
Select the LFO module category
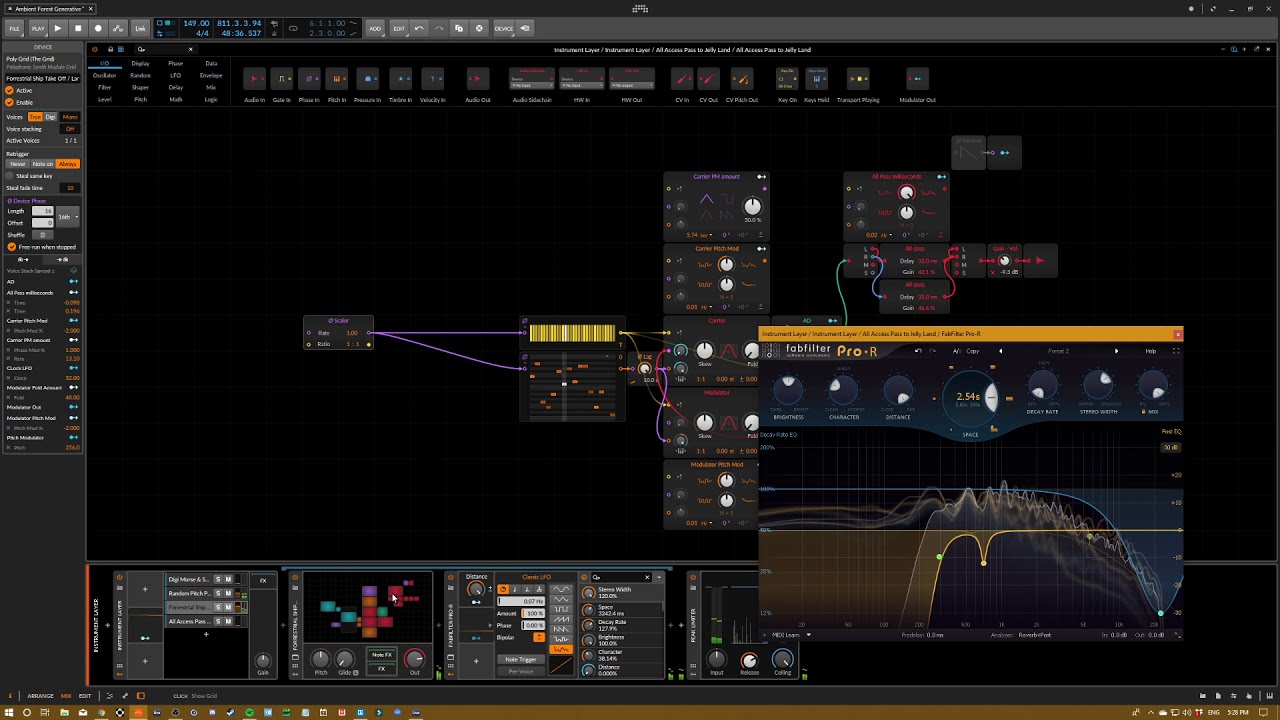[x=176, y=75]
